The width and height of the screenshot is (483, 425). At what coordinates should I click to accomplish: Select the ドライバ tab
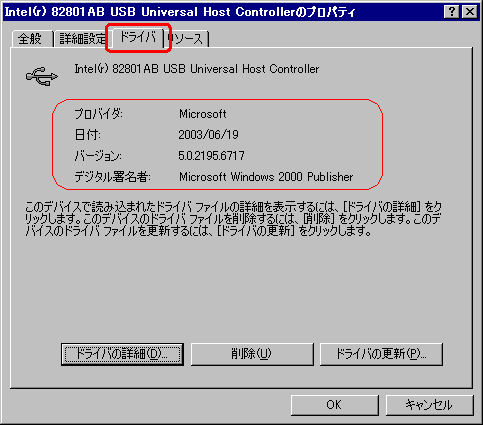[x=138, y=37]
